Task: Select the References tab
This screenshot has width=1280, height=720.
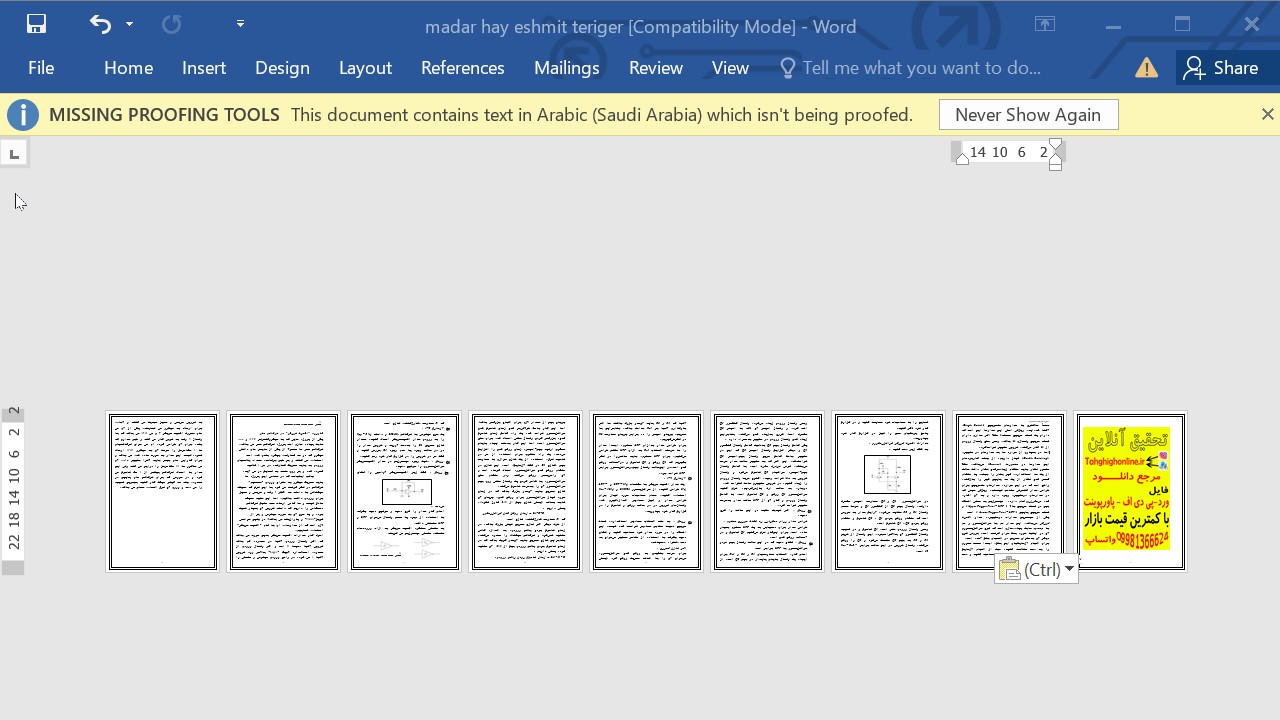Action: coord(462,68)
